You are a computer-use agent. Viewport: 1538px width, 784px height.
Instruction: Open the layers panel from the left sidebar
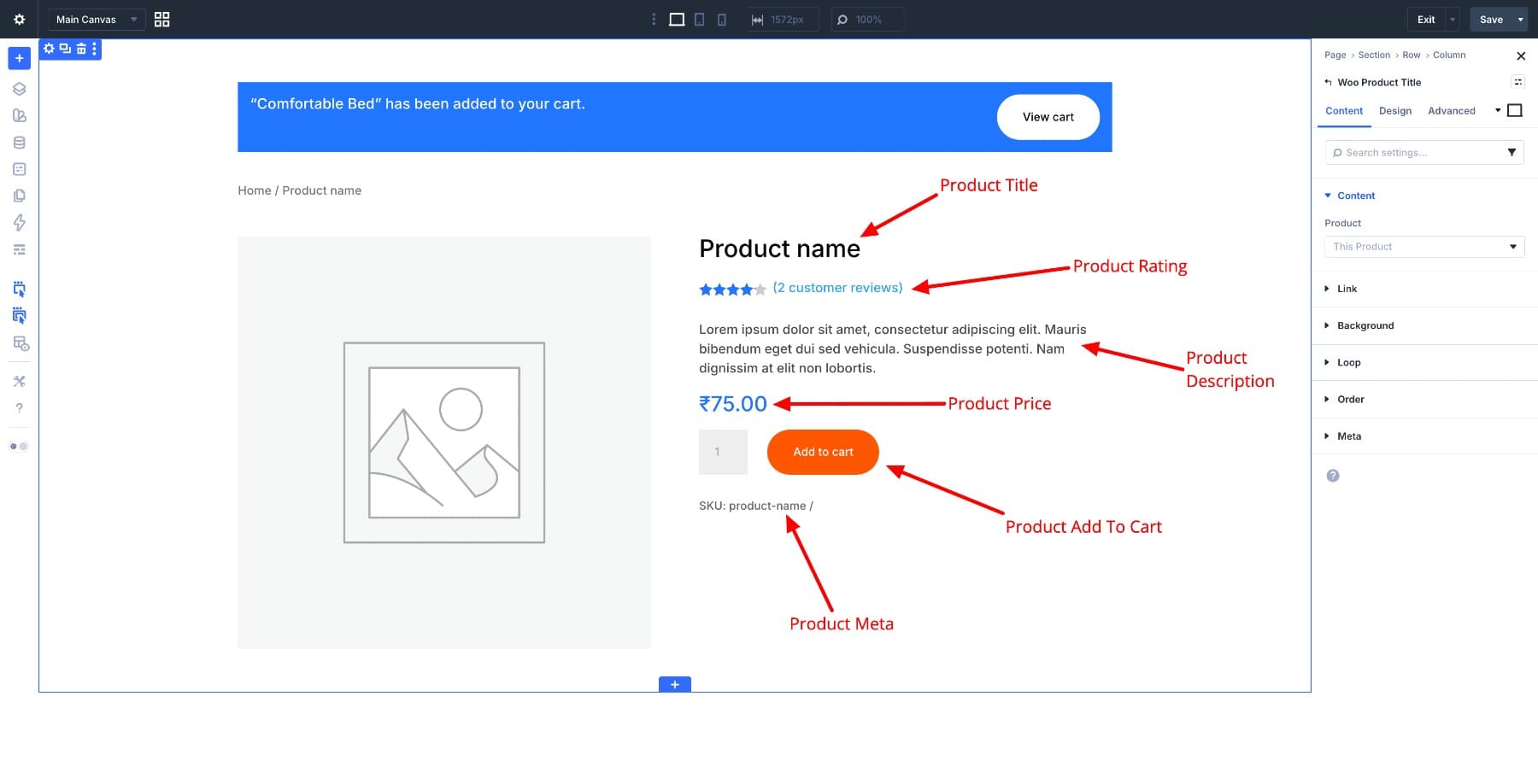19,88
